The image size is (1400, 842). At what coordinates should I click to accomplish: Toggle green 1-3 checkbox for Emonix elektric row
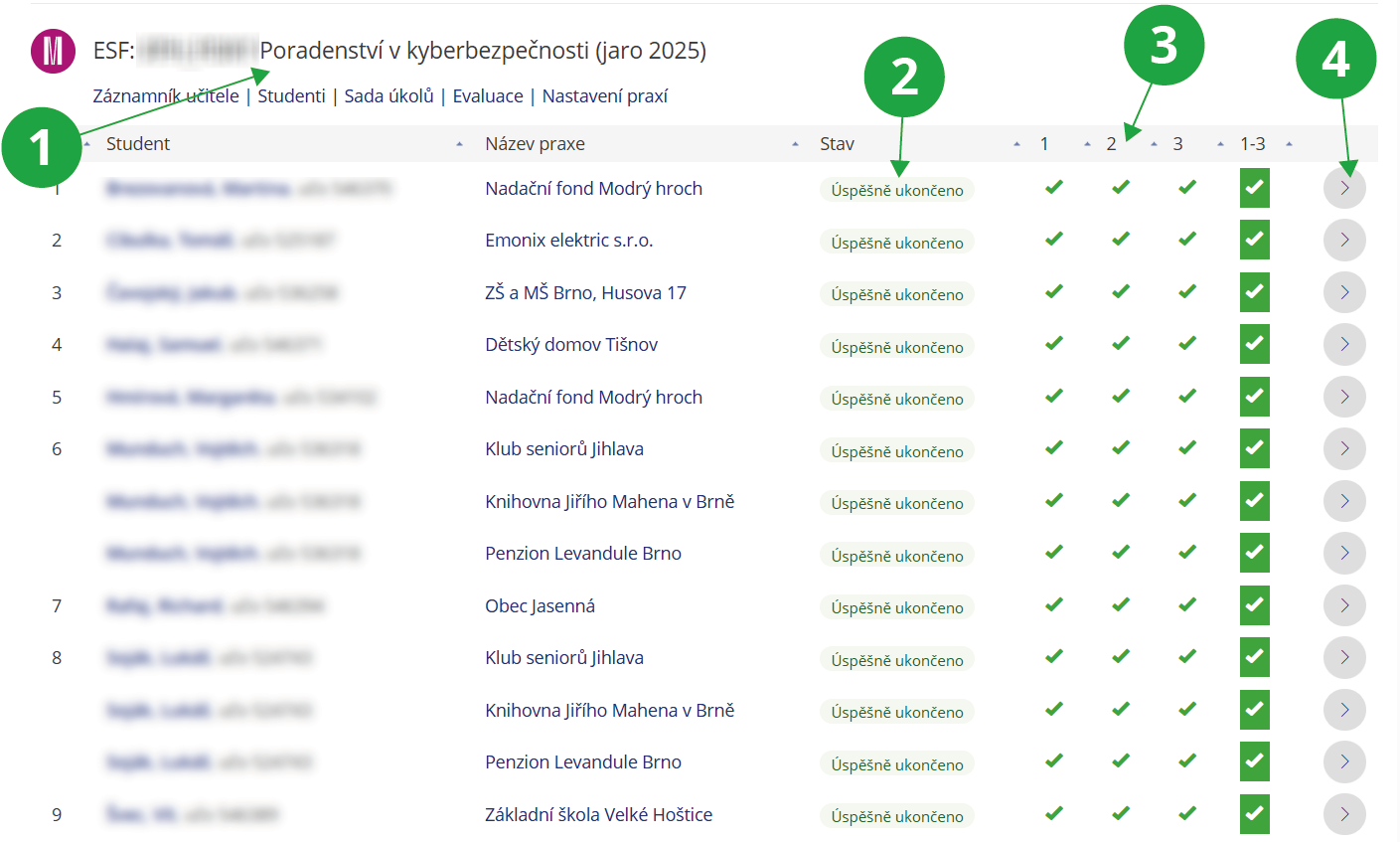(1254, 240)
